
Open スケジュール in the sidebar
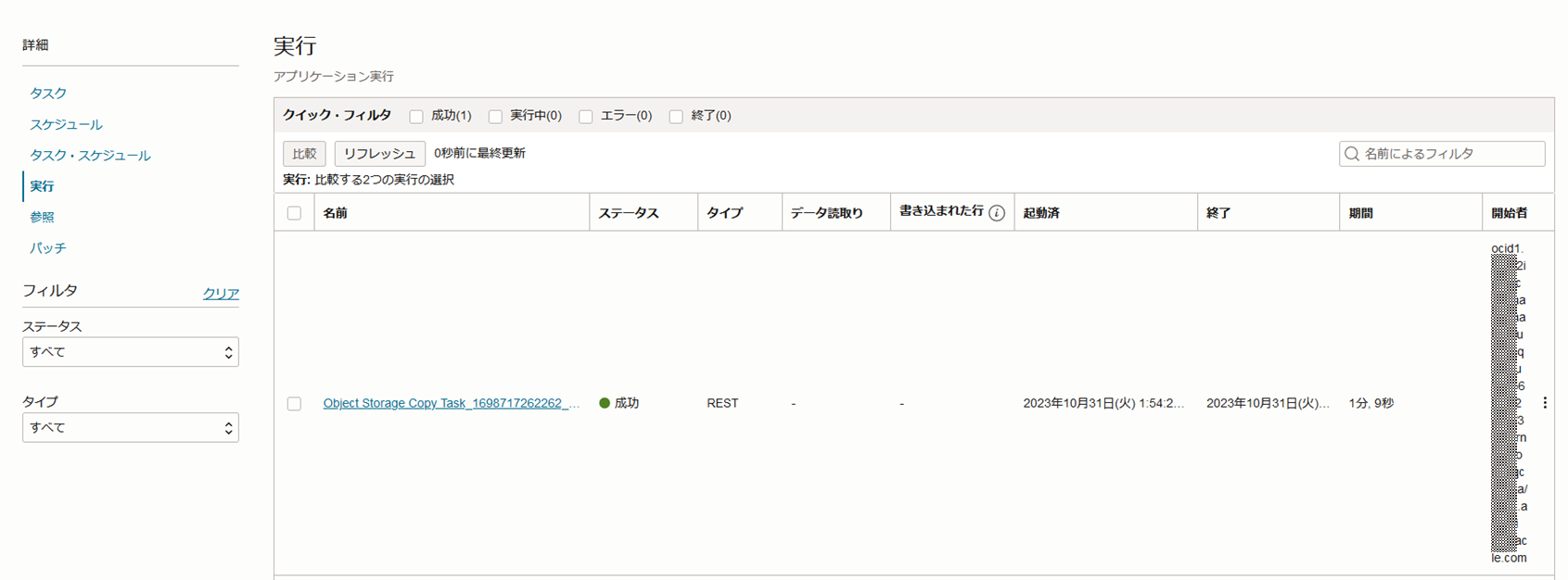pos(66,124)
